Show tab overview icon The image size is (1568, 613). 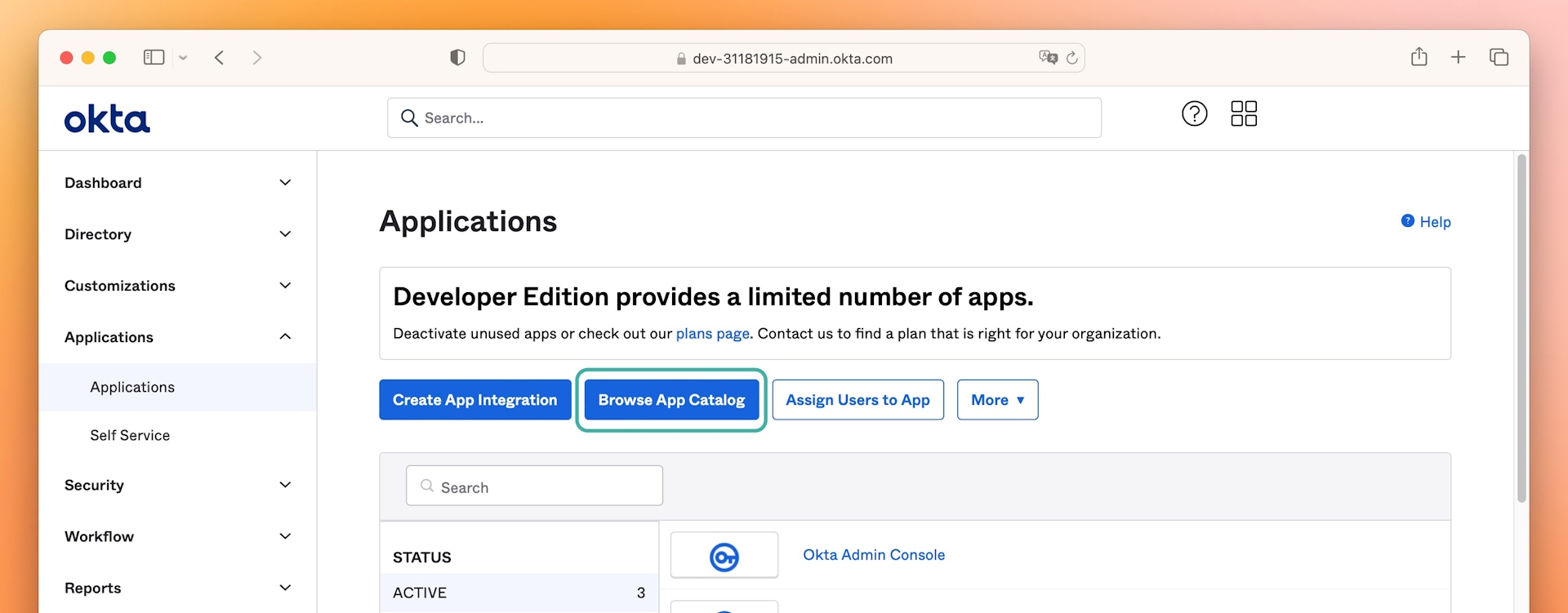[x=1499, y=56]
